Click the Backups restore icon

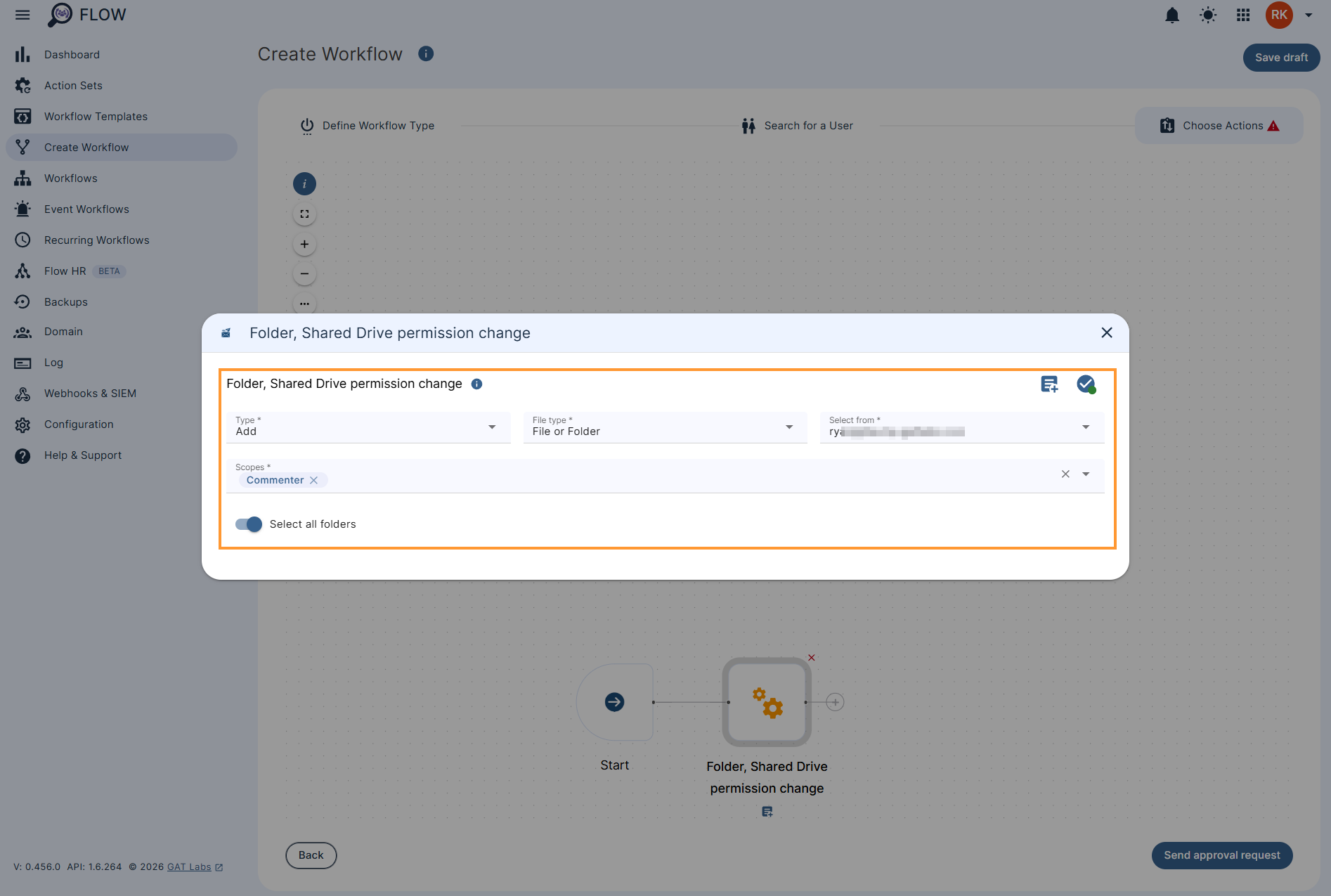22,301
